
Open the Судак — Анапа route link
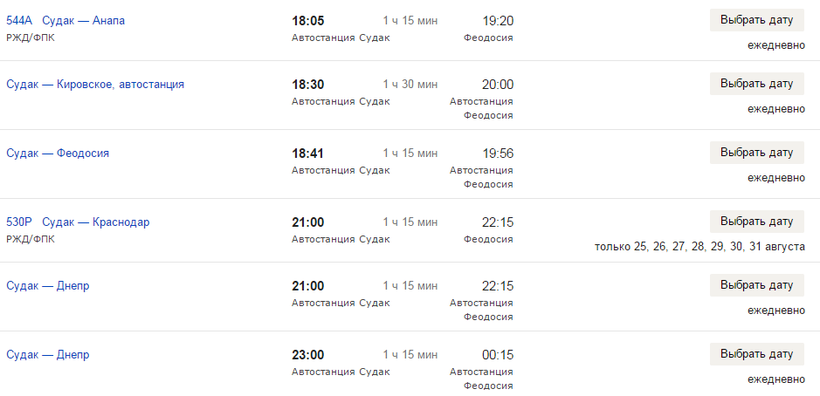tap(84, 21)
